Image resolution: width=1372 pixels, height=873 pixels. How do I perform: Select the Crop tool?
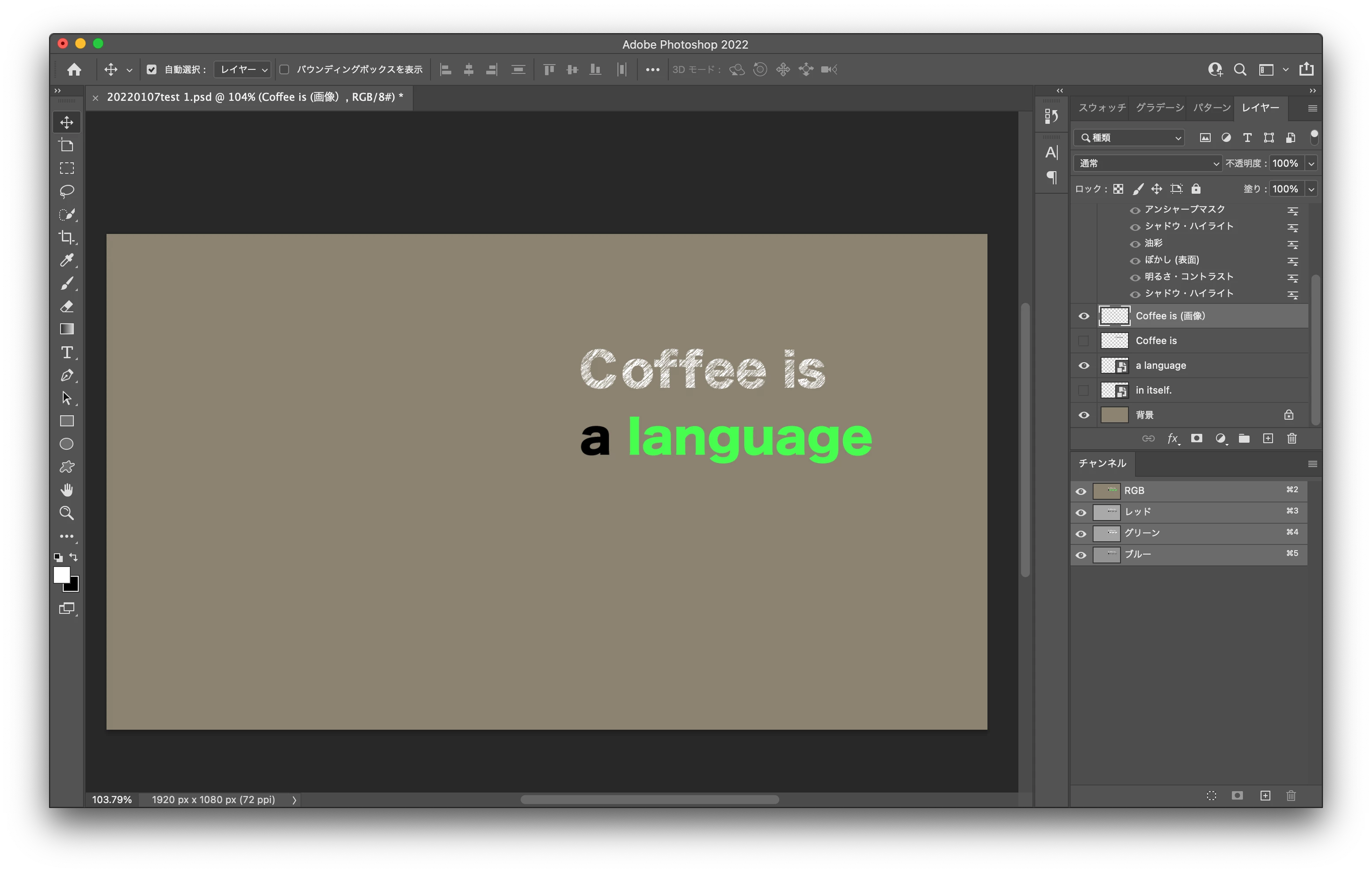coord(67,237)
